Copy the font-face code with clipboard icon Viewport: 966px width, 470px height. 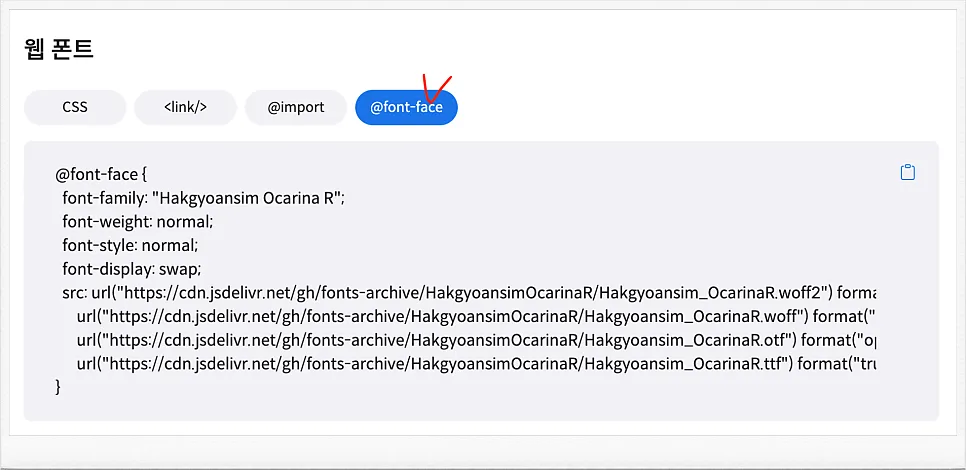click(907, 172)
